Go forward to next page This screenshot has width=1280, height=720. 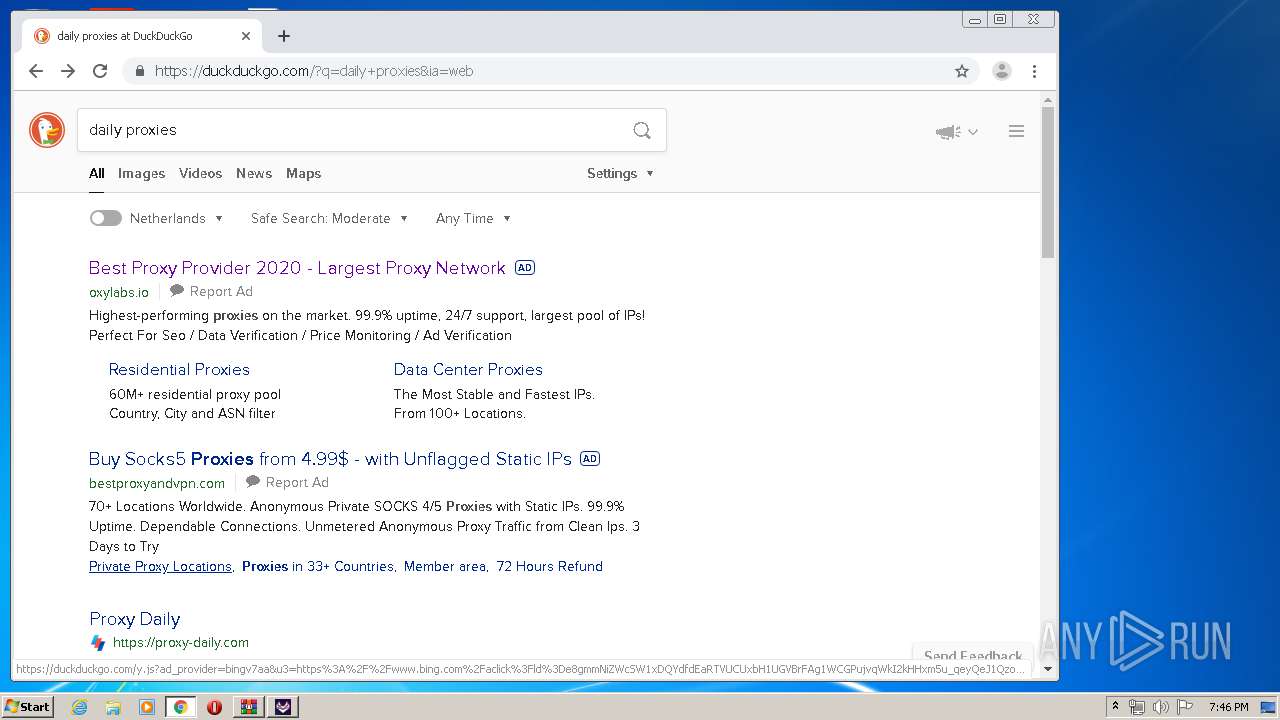(x=68, y=71)
